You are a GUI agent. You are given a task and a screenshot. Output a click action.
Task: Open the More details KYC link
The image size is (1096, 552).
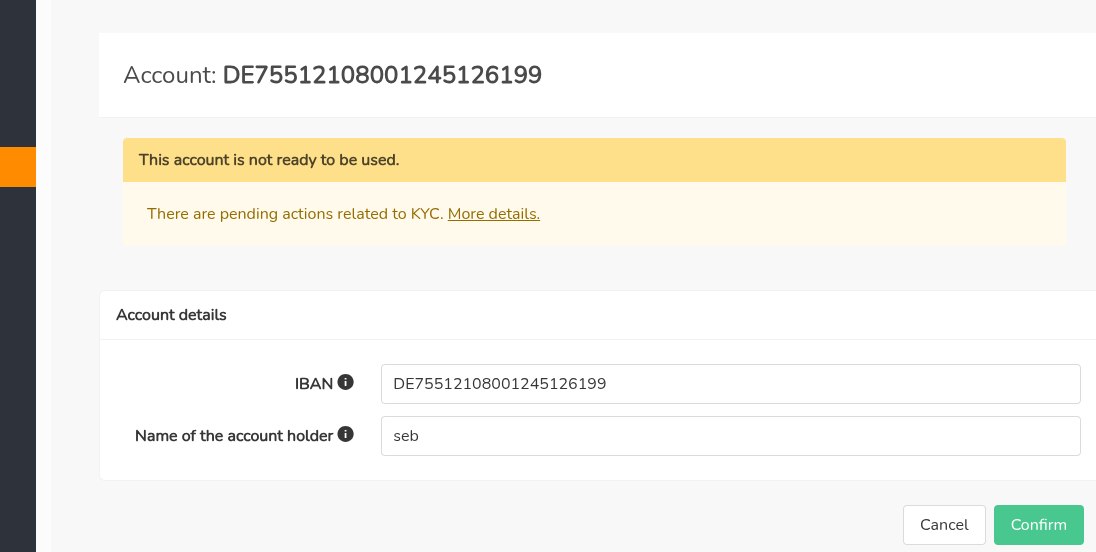(x=494, y=213)
